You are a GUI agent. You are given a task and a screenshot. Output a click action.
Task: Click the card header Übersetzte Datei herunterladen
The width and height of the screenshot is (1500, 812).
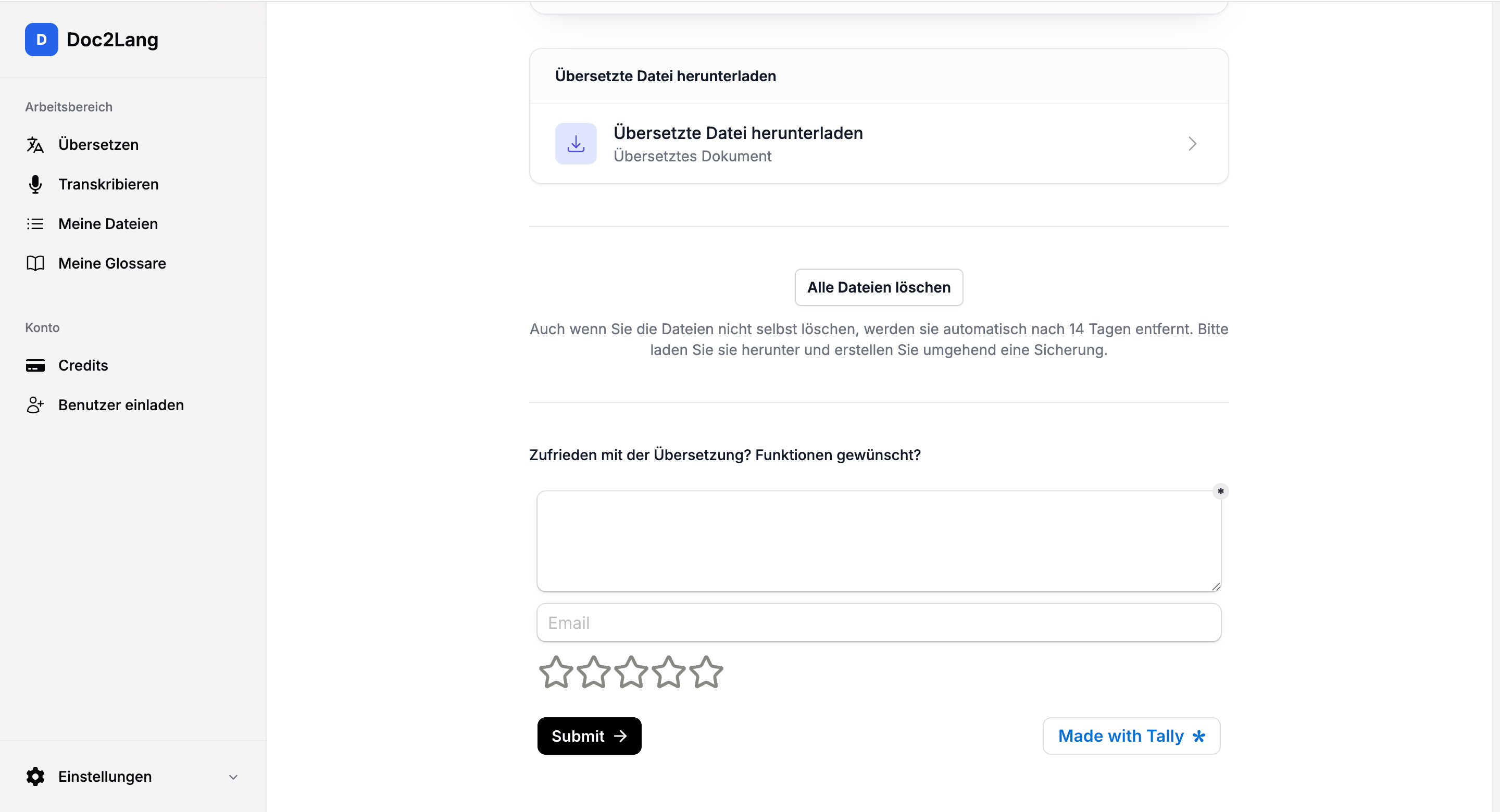click(x=665, y=76)
